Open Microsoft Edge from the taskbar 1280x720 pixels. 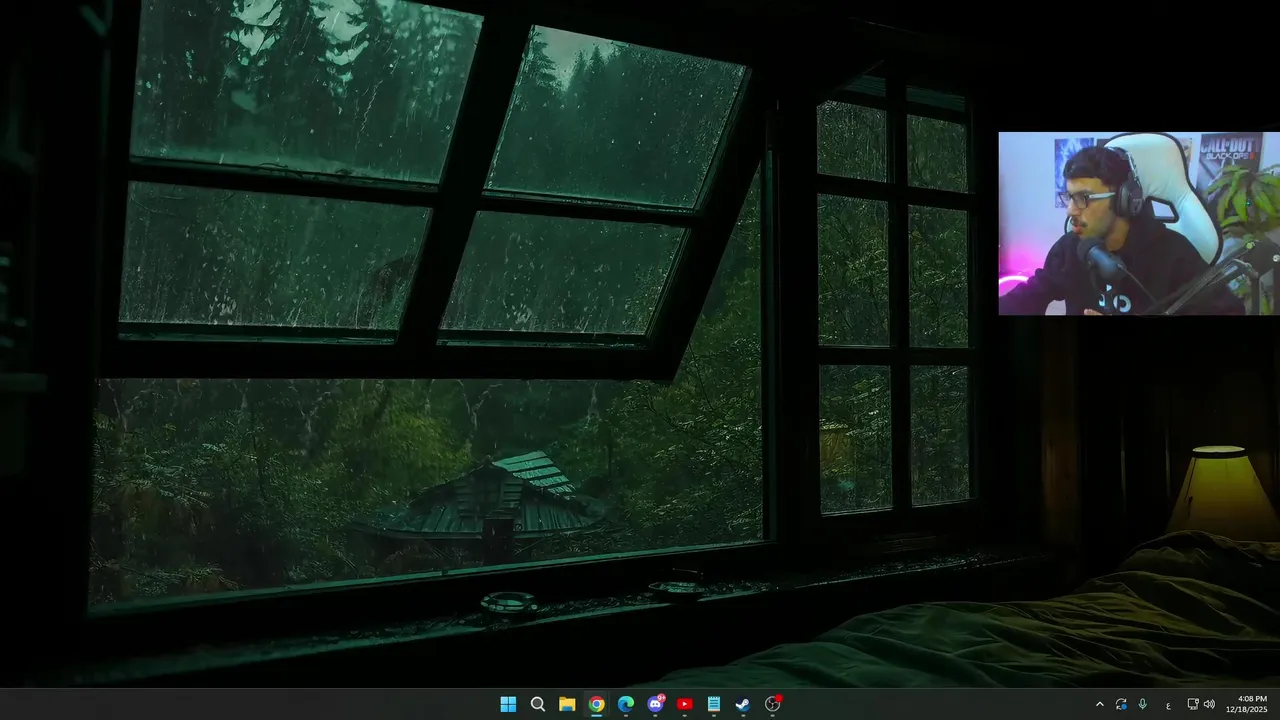click(626, 704)
